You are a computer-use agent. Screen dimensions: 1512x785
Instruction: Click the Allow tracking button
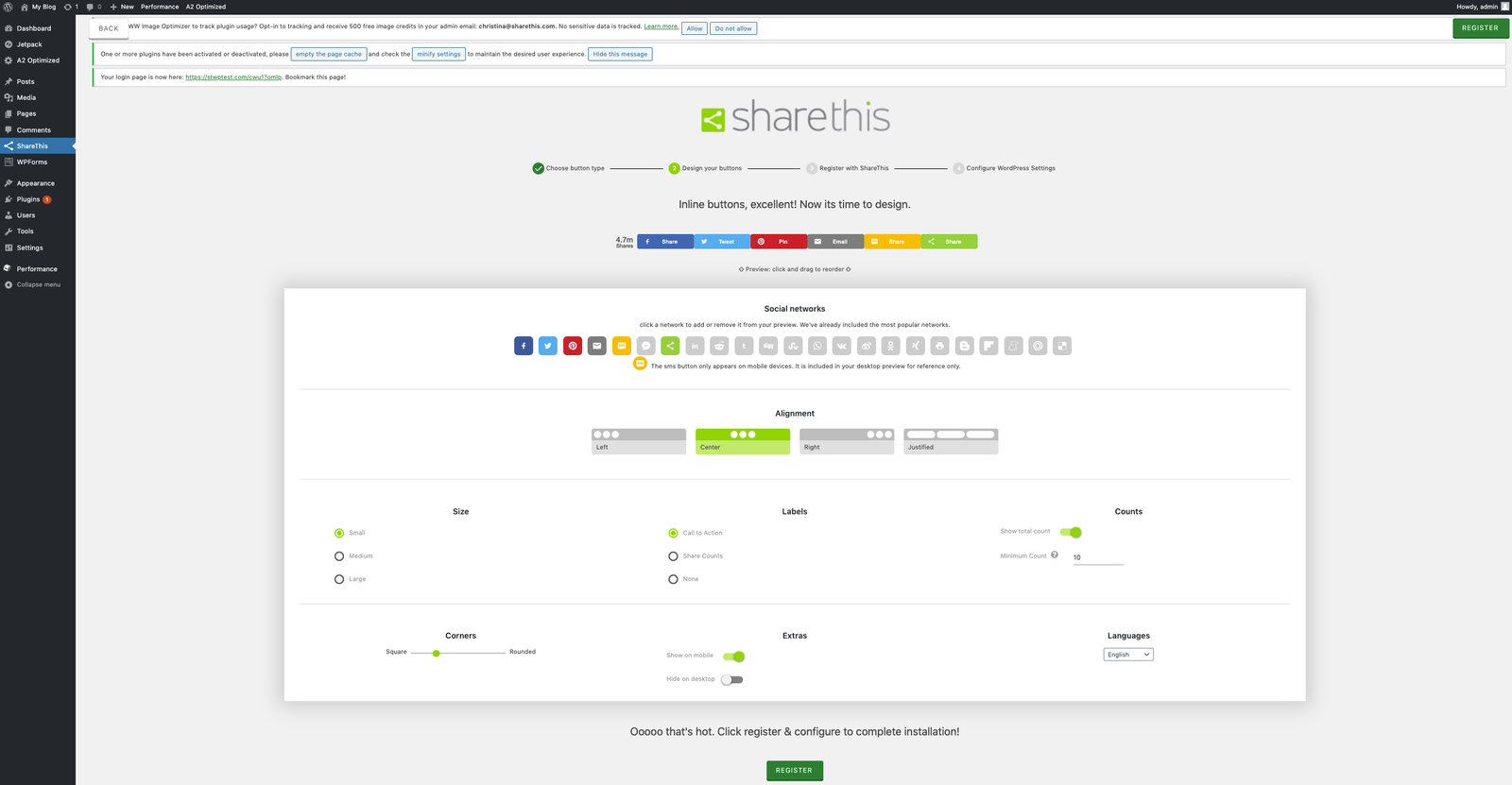pos(695,28)
